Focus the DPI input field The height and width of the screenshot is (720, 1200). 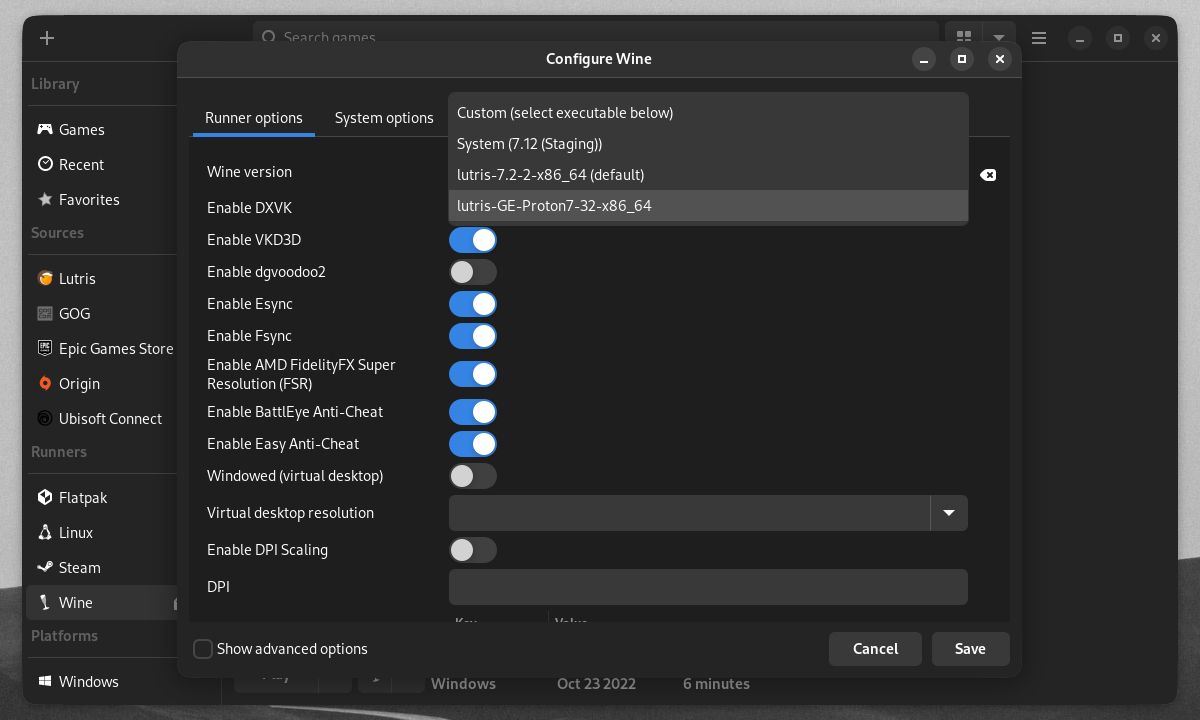(707, 587)
